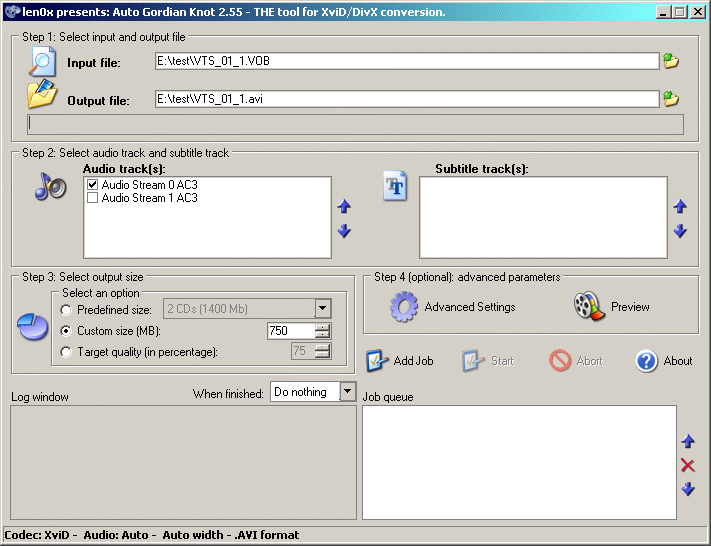Uncheck Audio Stream 0 AC3
Screen dimensions: 711x546
pos(93,185)
